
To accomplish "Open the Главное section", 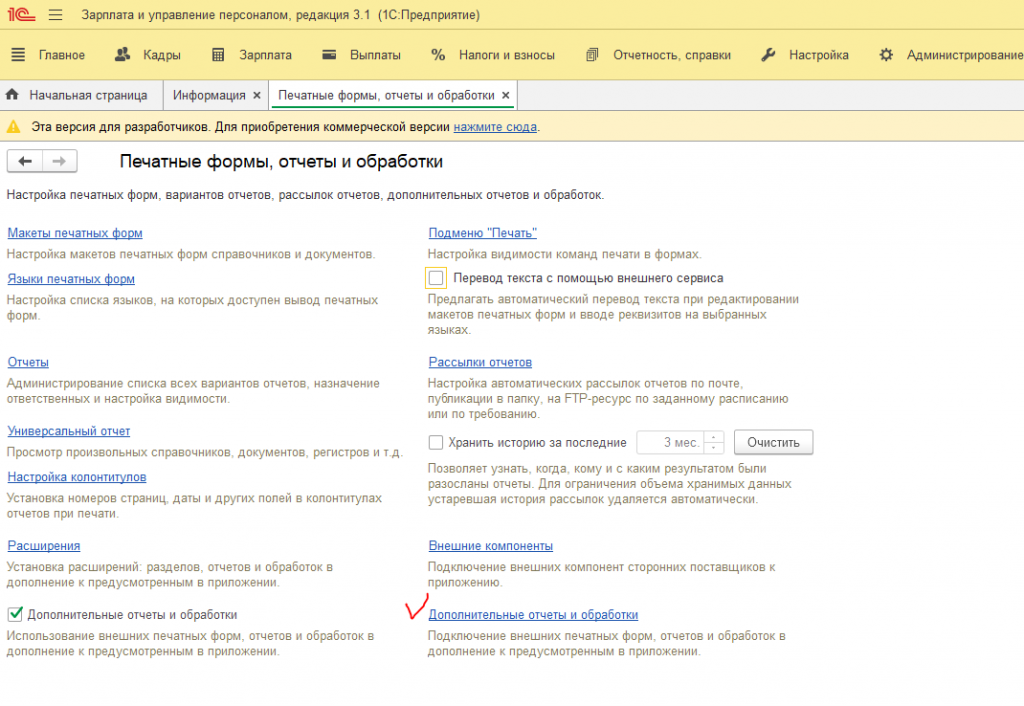I will click(61, 56).
